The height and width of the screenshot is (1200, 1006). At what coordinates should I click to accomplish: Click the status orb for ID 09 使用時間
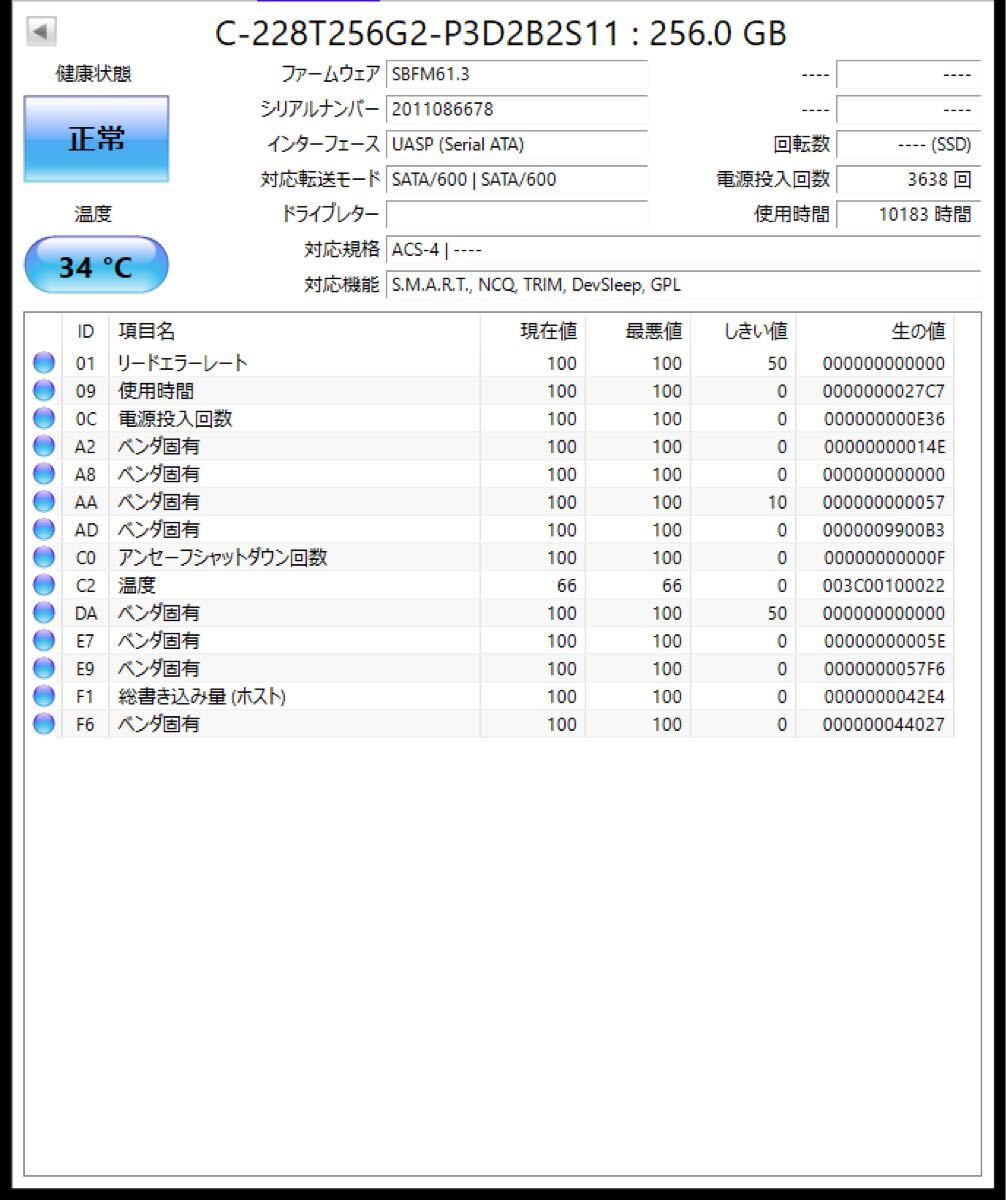44,391
